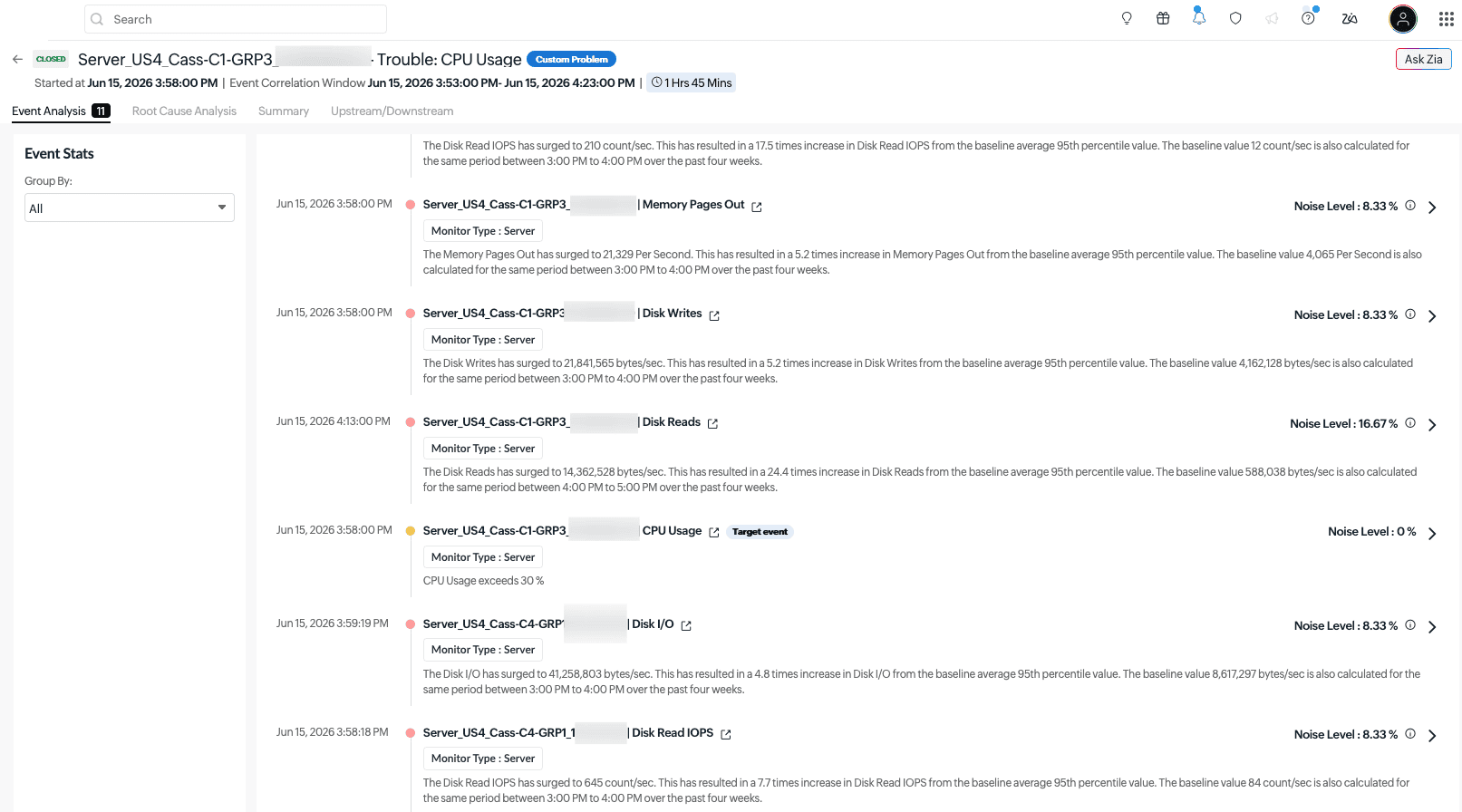The width and height of the screenshot is (1462, 812).
Task: Open external link for Disk Writes
Action: pos(714,316)
